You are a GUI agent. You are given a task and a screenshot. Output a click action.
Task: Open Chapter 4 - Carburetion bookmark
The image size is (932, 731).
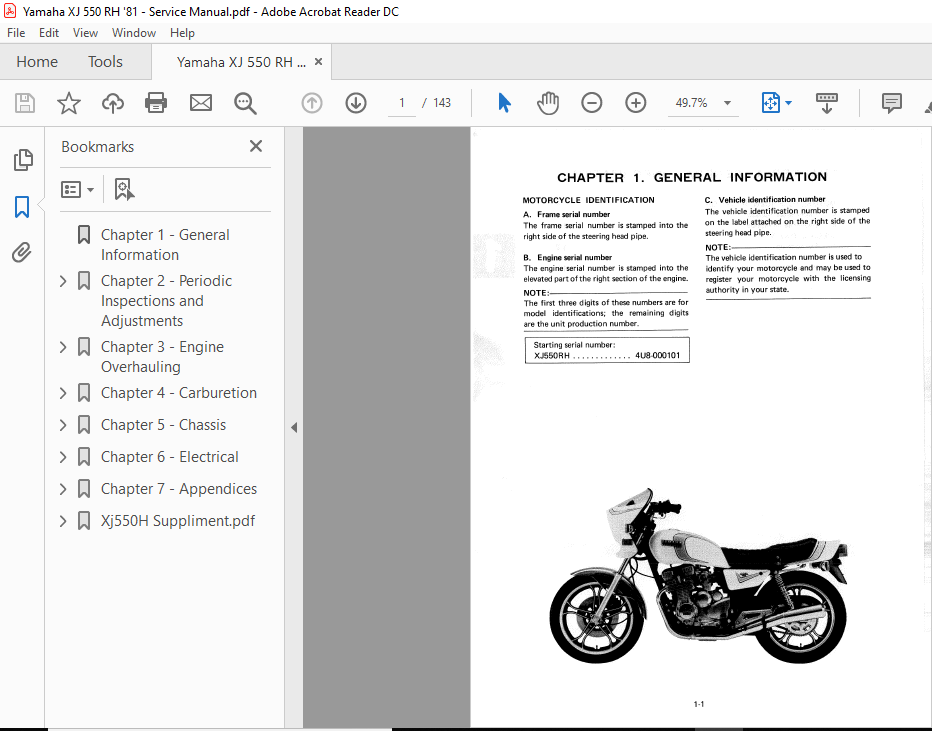[x=179, y=393]
